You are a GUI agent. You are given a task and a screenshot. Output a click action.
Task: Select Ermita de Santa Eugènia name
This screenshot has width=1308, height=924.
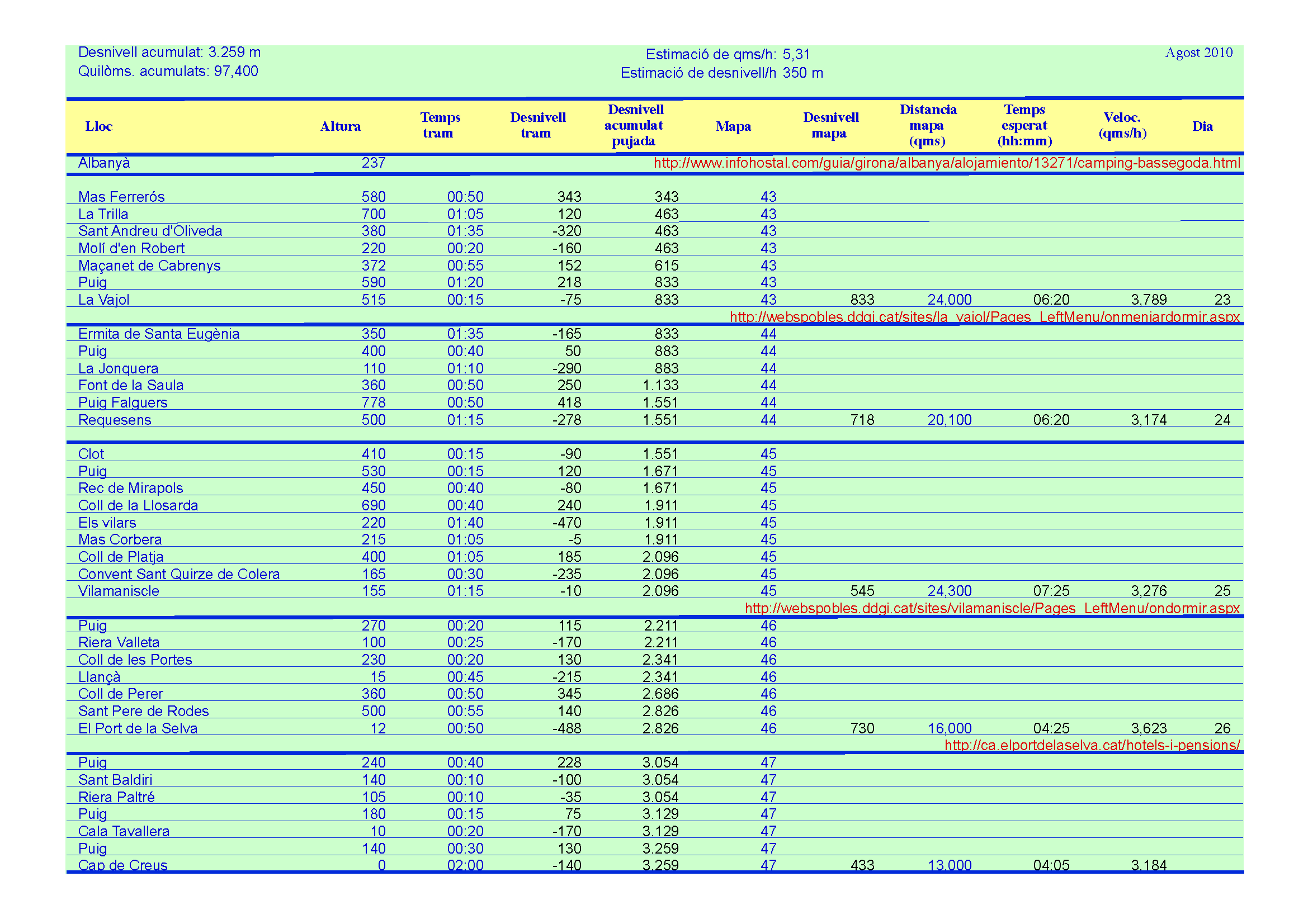point(158,334)
